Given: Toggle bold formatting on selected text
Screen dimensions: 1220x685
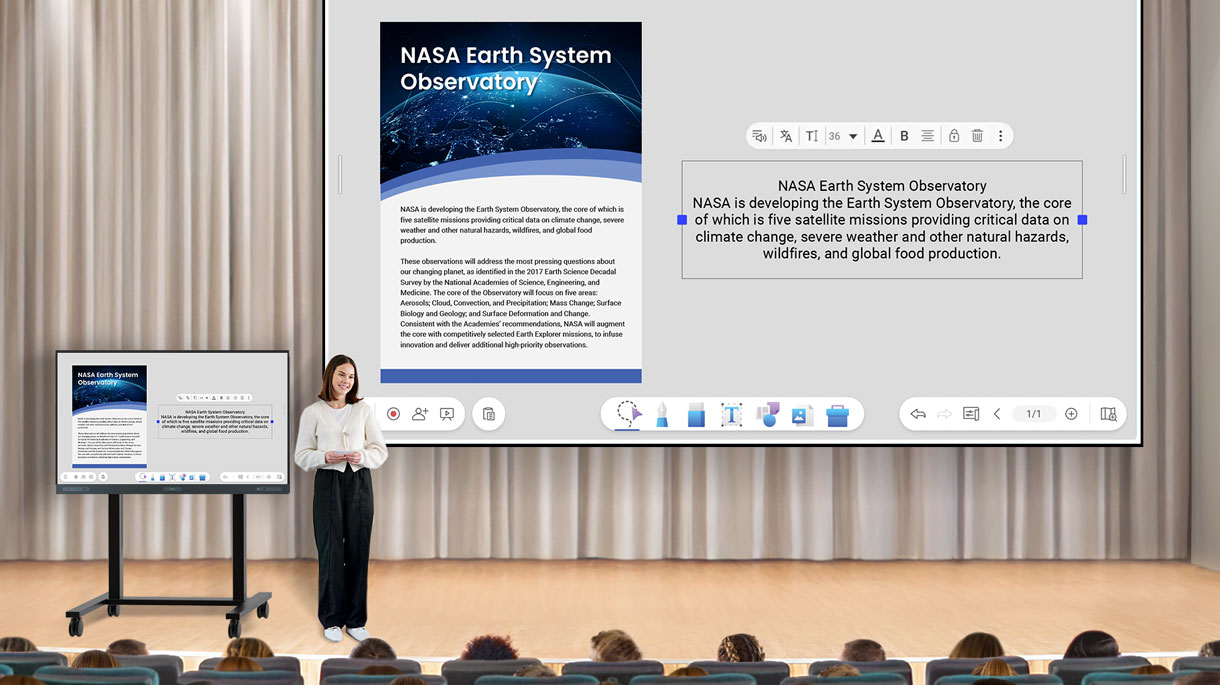Looking at the screenshot, I should [x=904, y=136].
